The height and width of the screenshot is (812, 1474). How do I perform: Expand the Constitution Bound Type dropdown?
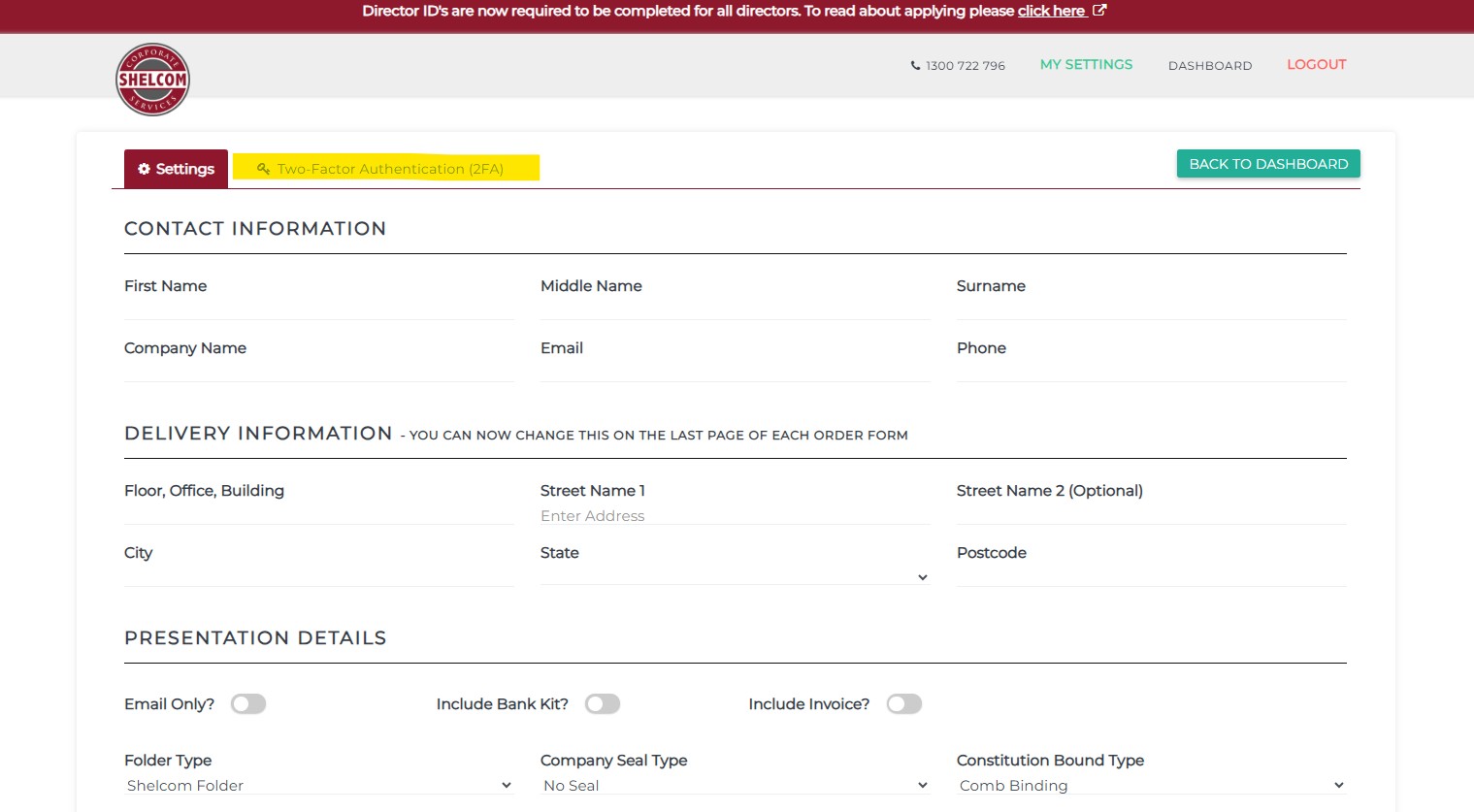click(x=1151, y=785)
